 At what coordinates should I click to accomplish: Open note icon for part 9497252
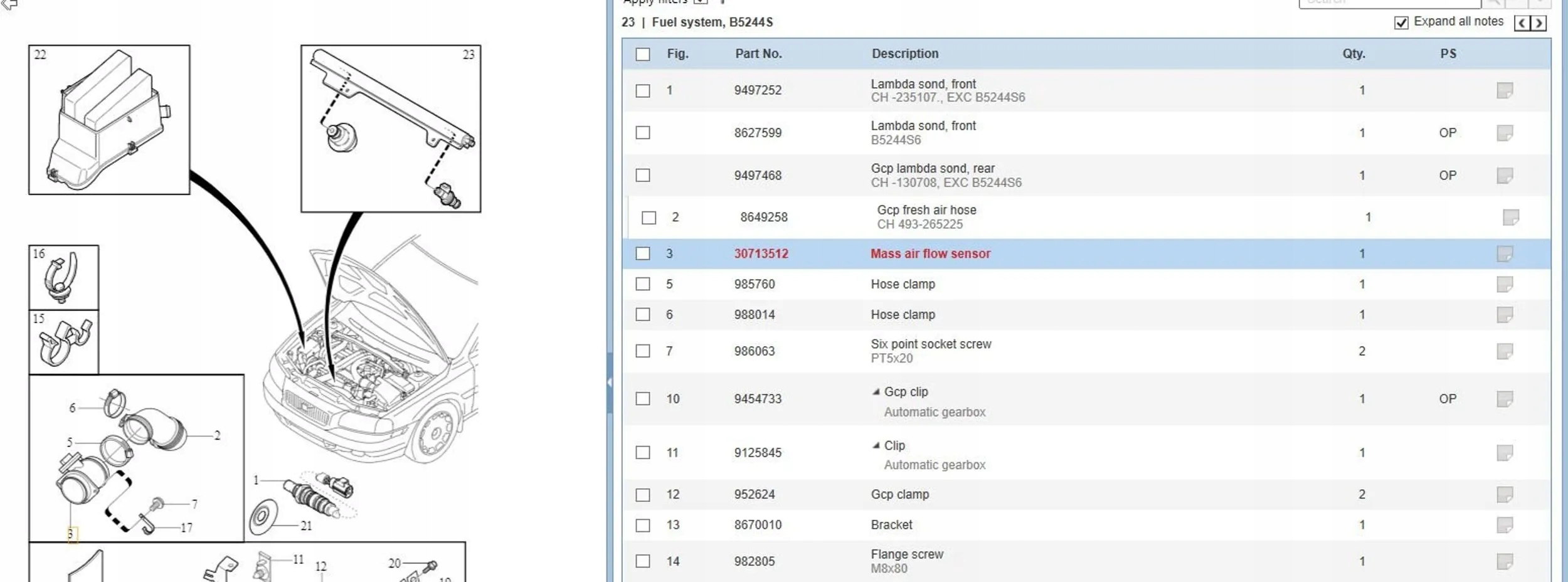click(1504, 90)
